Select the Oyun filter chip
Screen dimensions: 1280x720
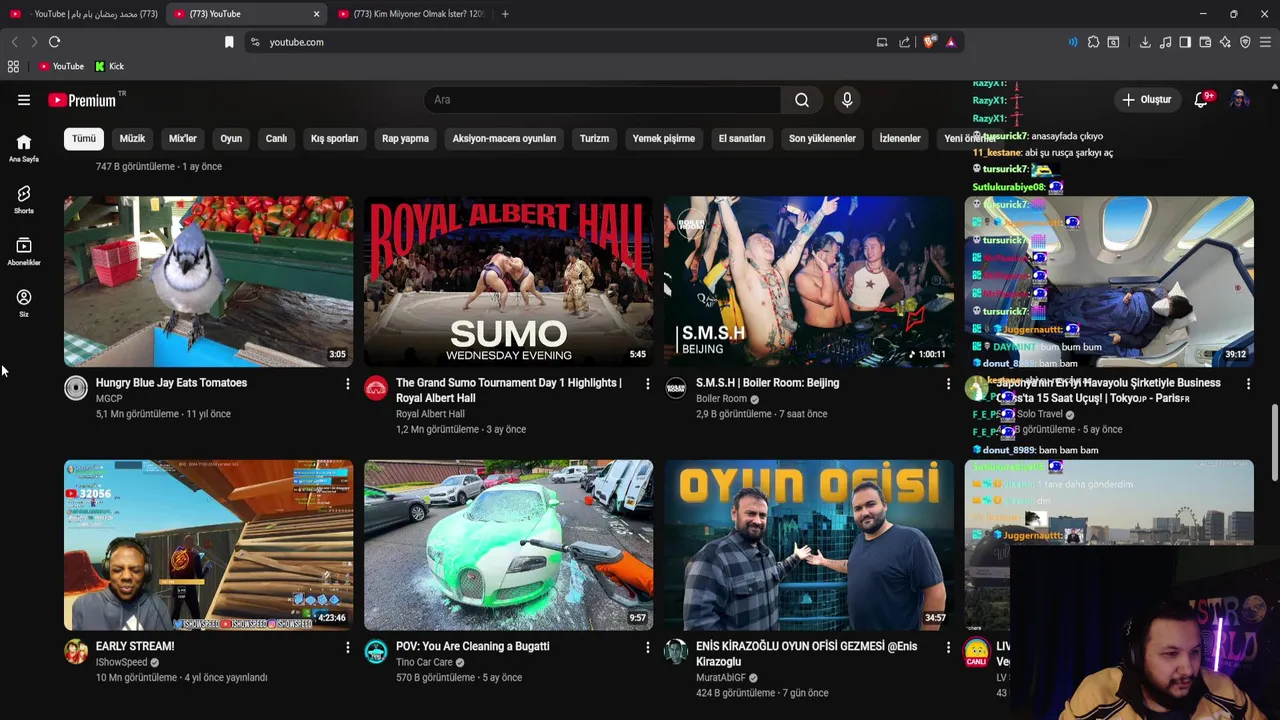pyautogui.click(x=231, y=139)
